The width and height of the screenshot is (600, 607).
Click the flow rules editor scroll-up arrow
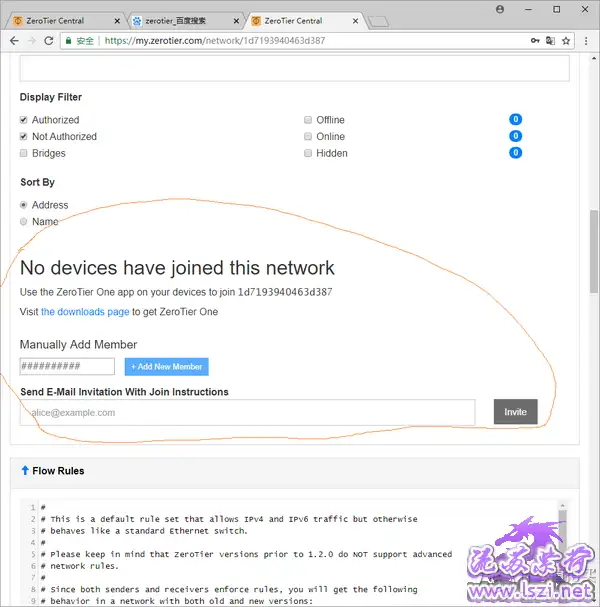point(562,506)
